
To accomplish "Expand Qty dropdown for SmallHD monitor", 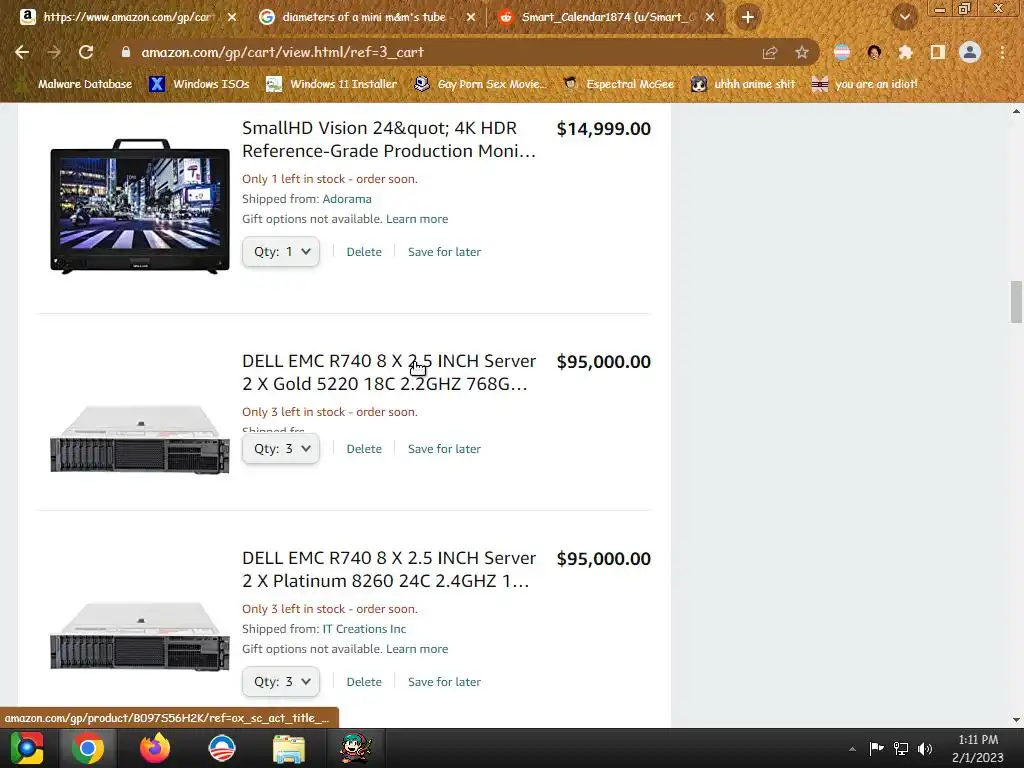I will coord(281,251).
